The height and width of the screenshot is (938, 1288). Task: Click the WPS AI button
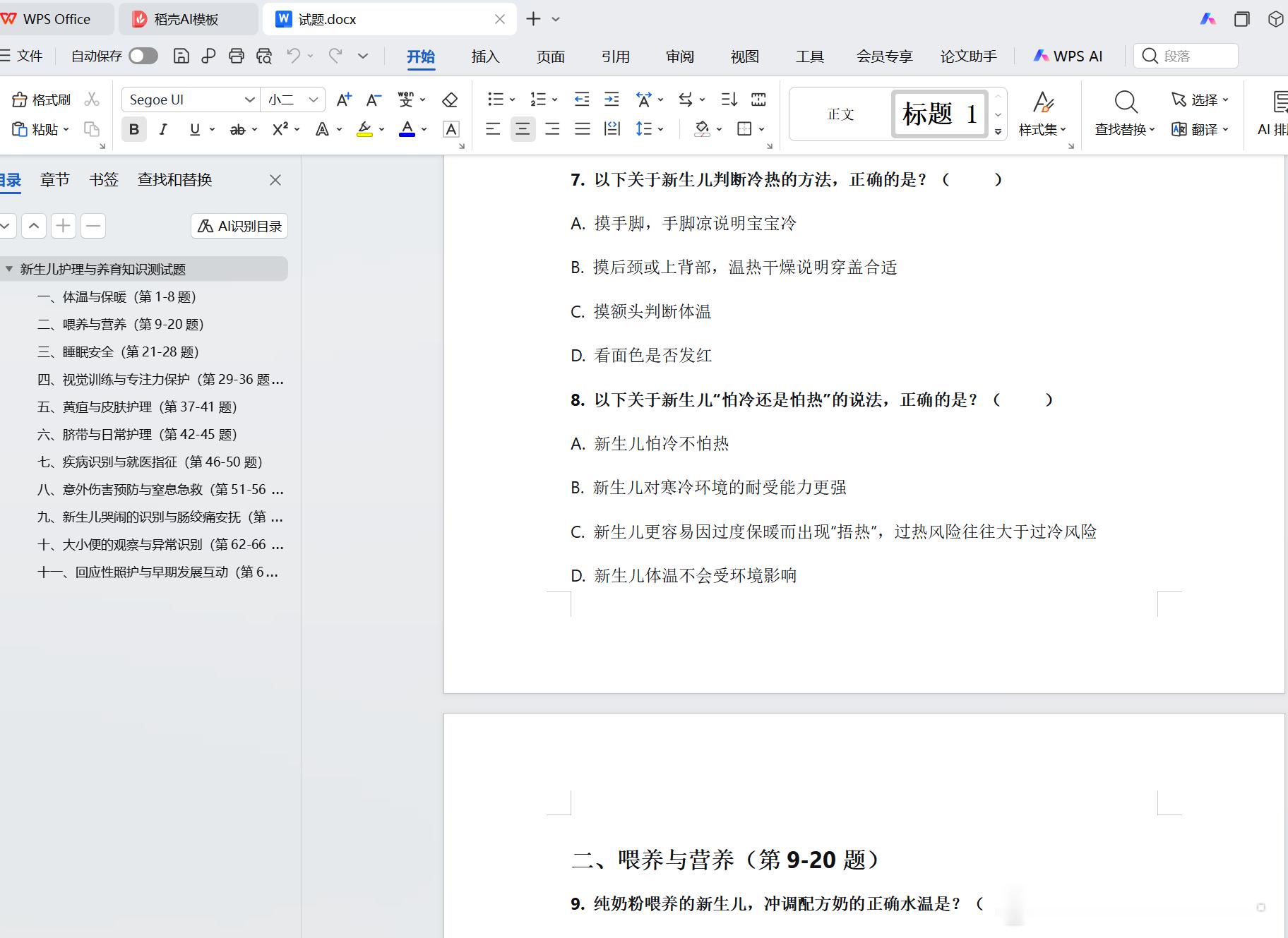pos(1068,56)
